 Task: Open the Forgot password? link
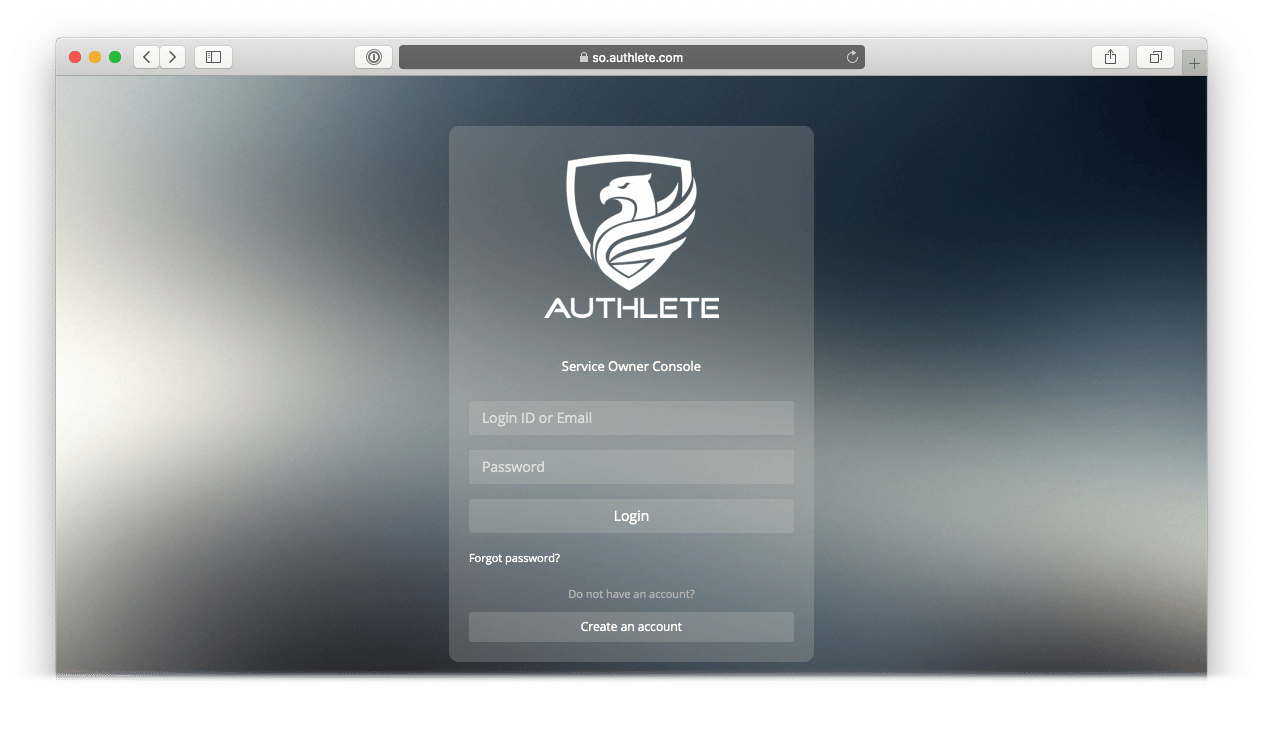click(x=514, y=558)
